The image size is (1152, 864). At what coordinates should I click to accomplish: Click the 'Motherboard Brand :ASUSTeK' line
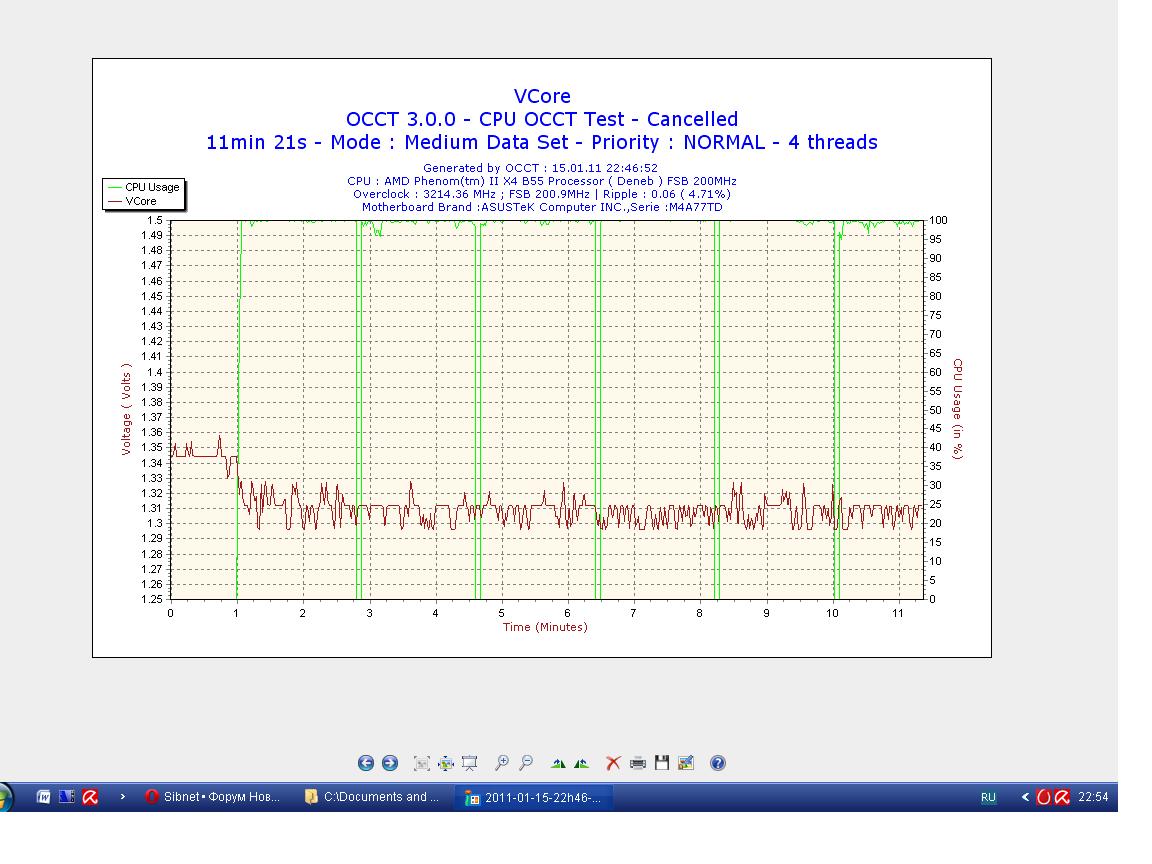pyautogui.click(x=542, y=208)
